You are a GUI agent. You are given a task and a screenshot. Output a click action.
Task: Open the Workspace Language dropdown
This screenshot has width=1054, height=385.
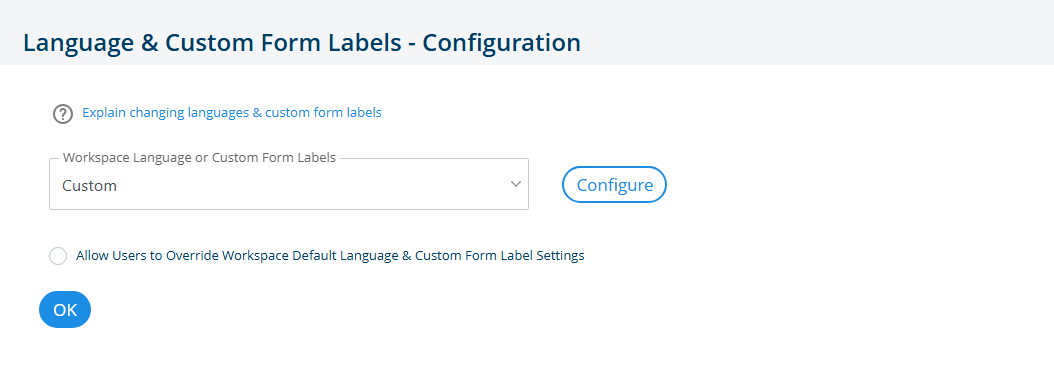tap(289, 184)
